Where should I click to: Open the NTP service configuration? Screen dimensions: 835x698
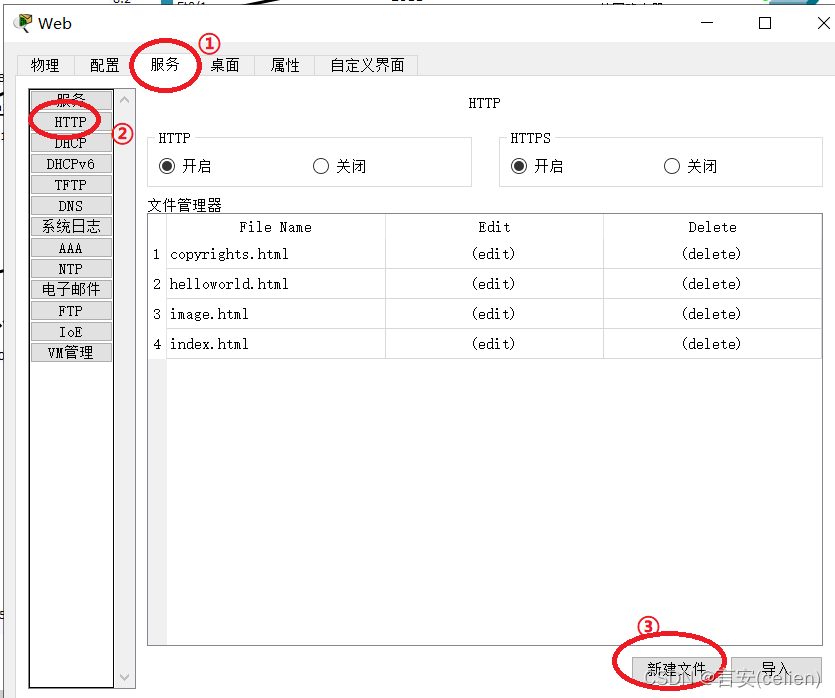tap(70, 268)
